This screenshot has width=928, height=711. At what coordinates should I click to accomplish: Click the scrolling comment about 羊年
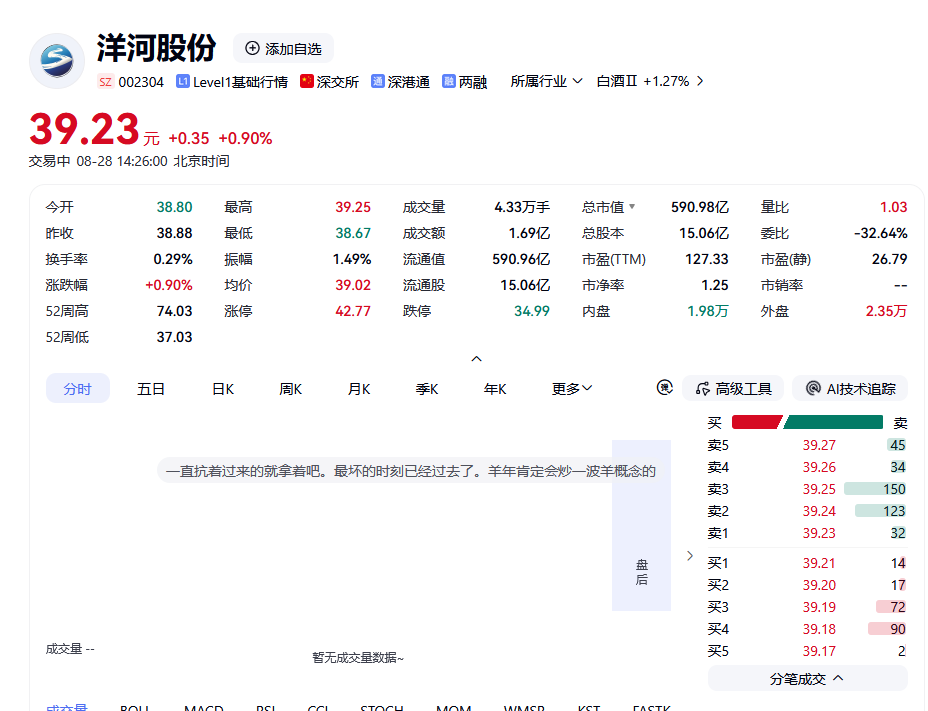point(411,471)
